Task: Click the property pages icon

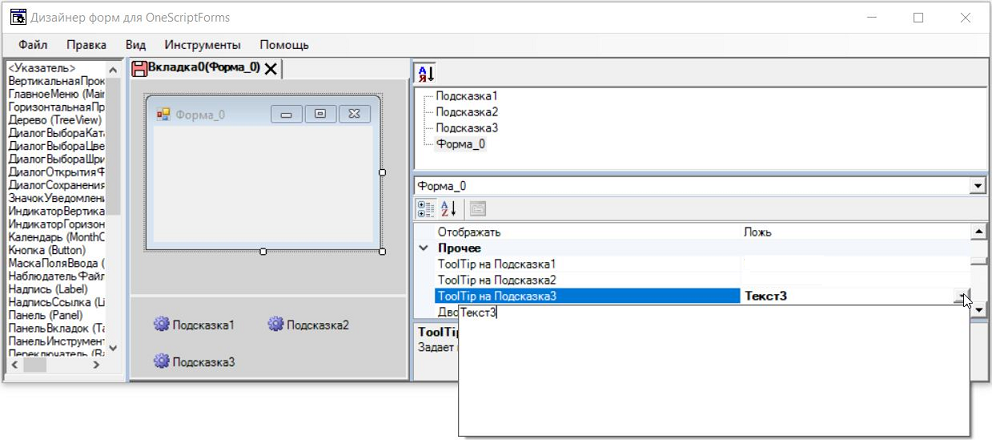Action: click(478, 208)
